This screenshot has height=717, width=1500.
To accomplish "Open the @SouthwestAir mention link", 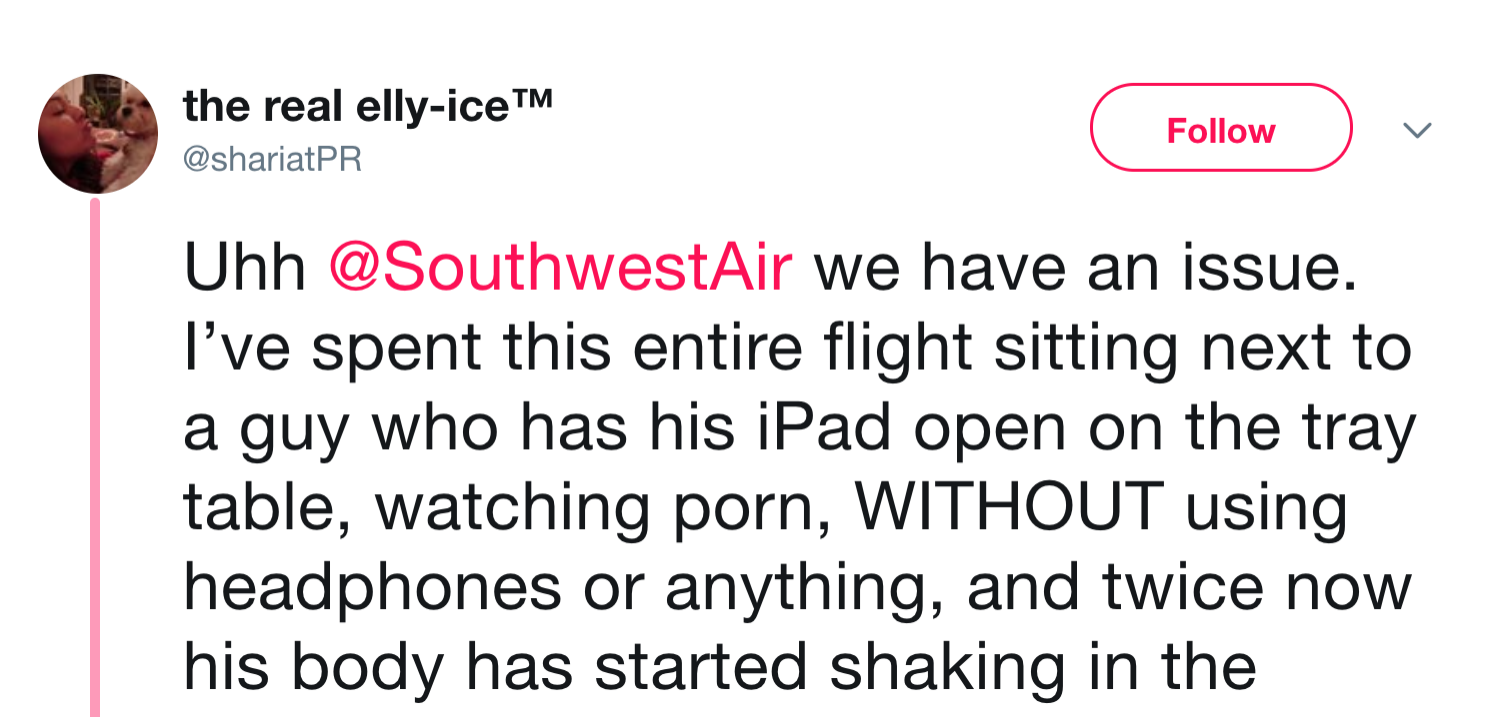I will coord(560,268).
